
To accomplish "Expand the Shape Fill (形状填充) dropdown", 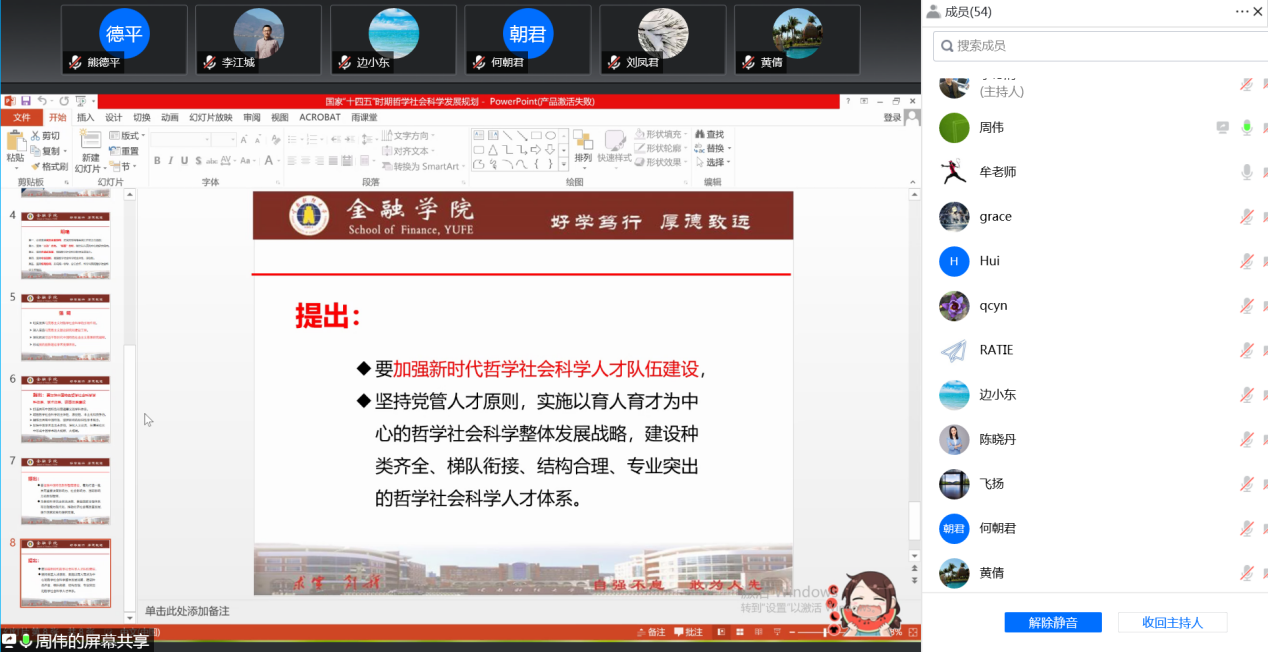I will [684, 134].
